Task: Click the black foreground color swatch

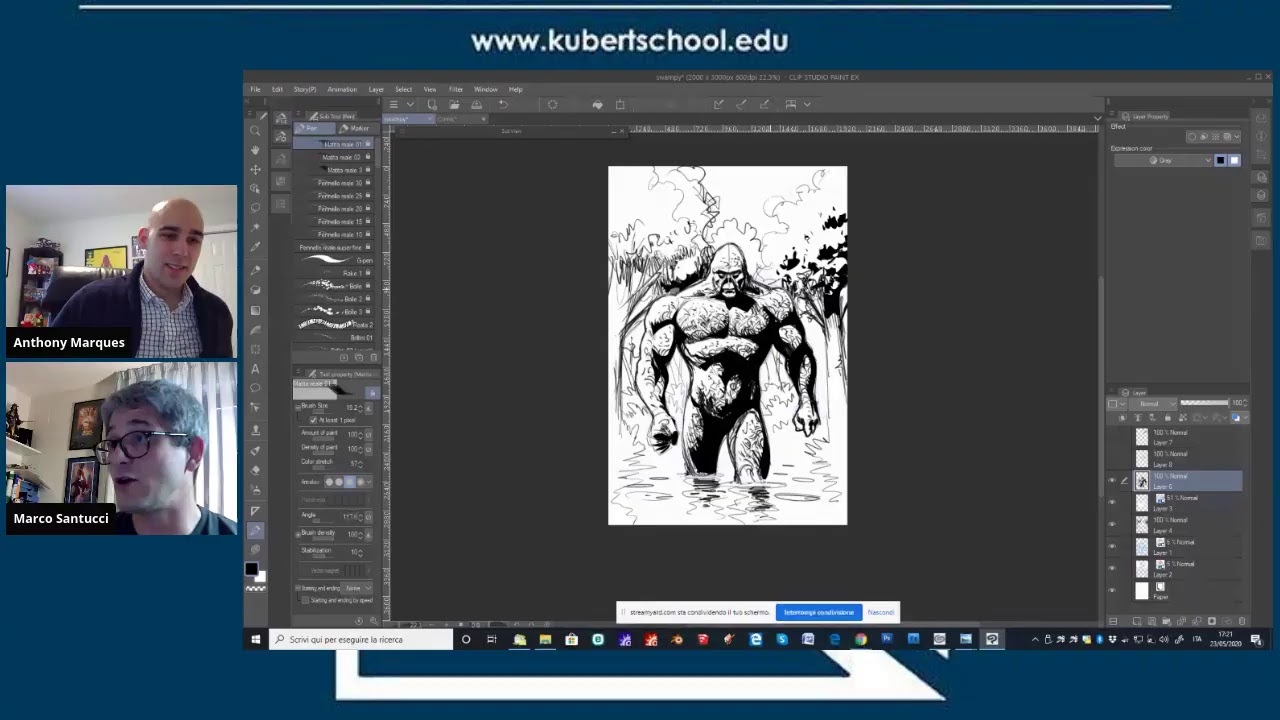Action: (x=251, y=569)
